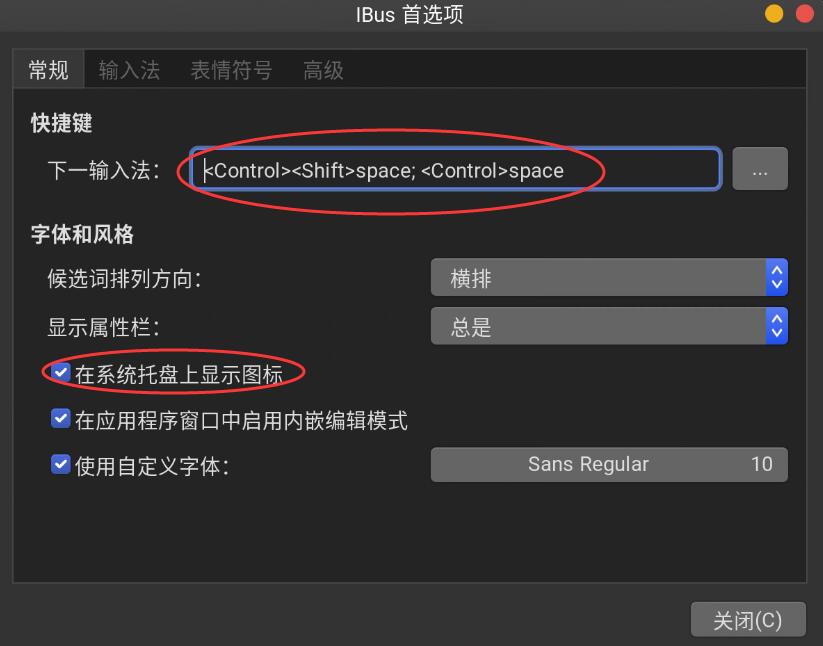Open the 显示属性栏 dropdown showing 总是
The height and width of the screenshot is (646, 823).
pos(609,326)
